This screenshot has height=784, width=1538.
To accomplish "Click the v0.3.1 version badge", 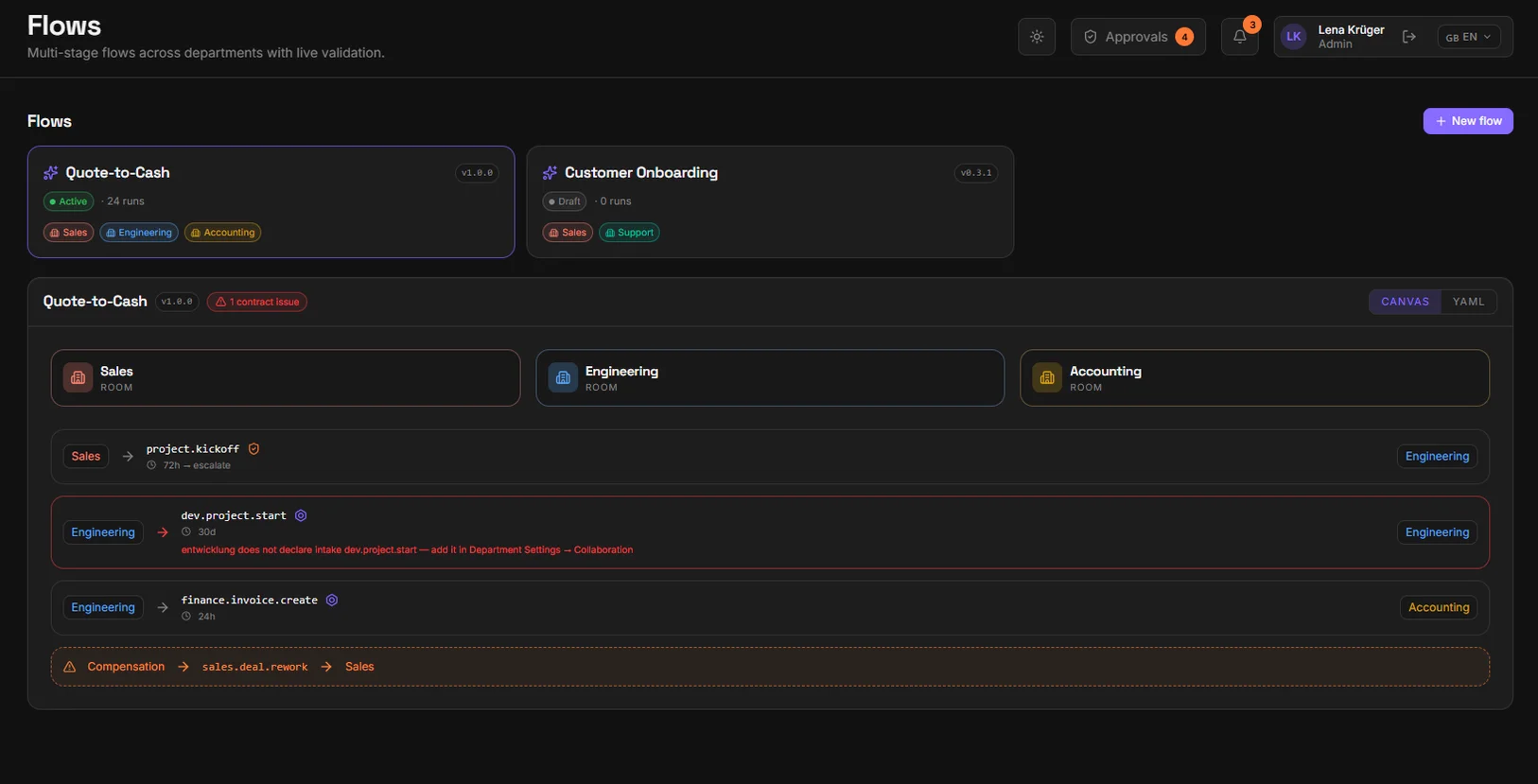I will [x=976, y=173].
